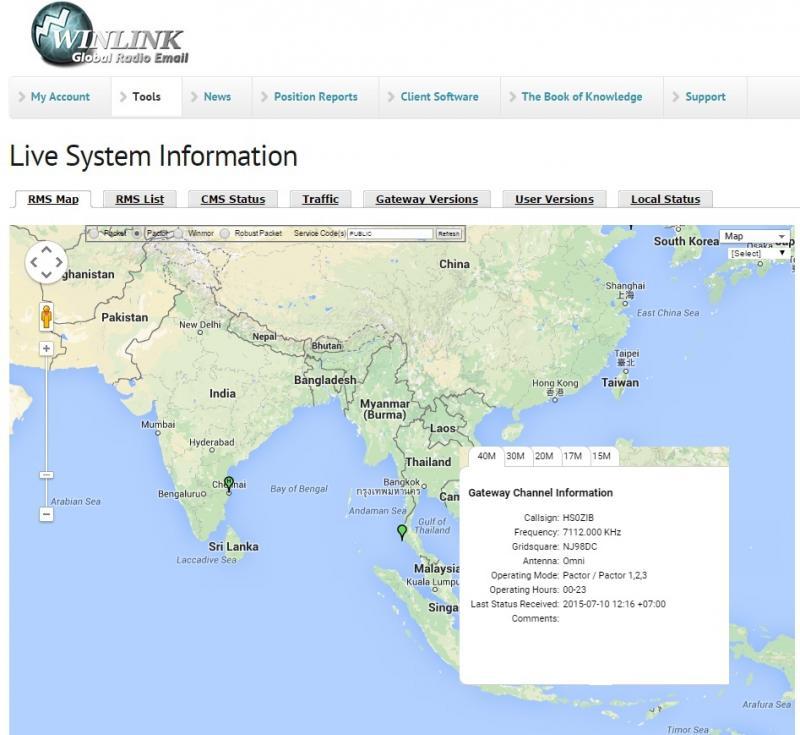The height and width of the screenshot is (735, 800).
Task: Select the Packet radio button
Action: [x=94, y=234]
